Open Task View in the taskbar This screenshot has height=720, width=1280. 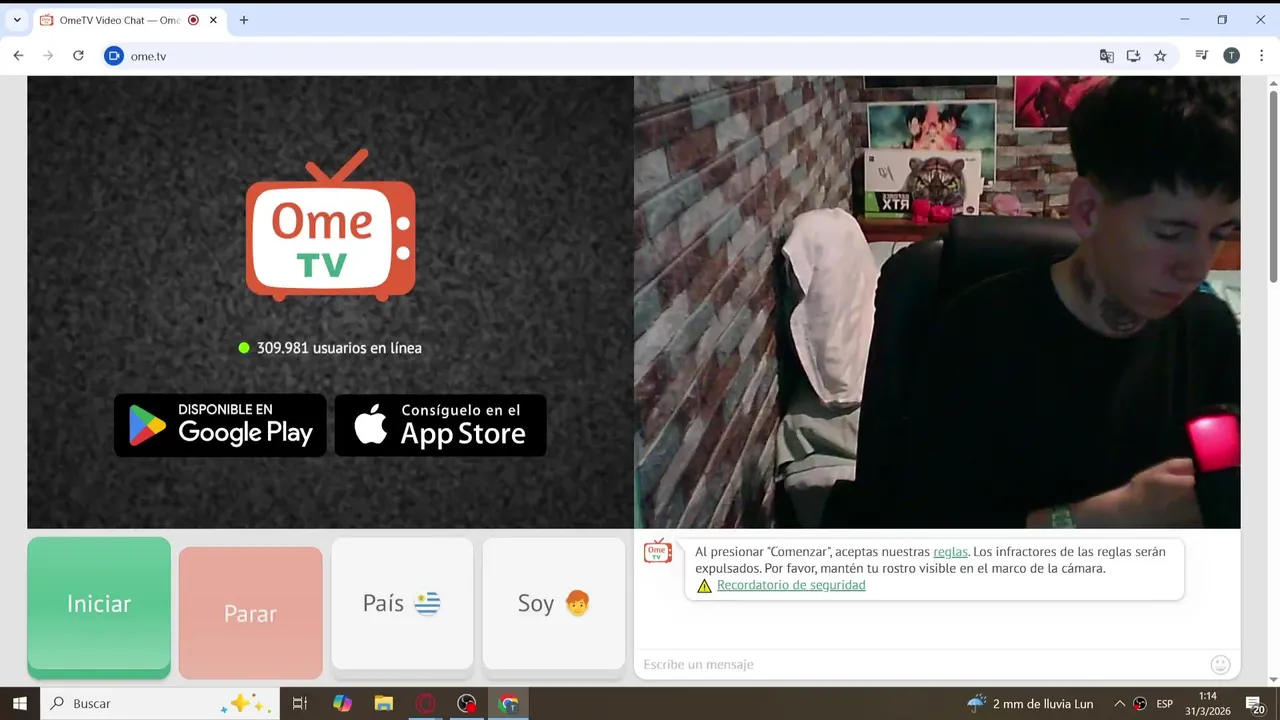click(x=299, y=704)
